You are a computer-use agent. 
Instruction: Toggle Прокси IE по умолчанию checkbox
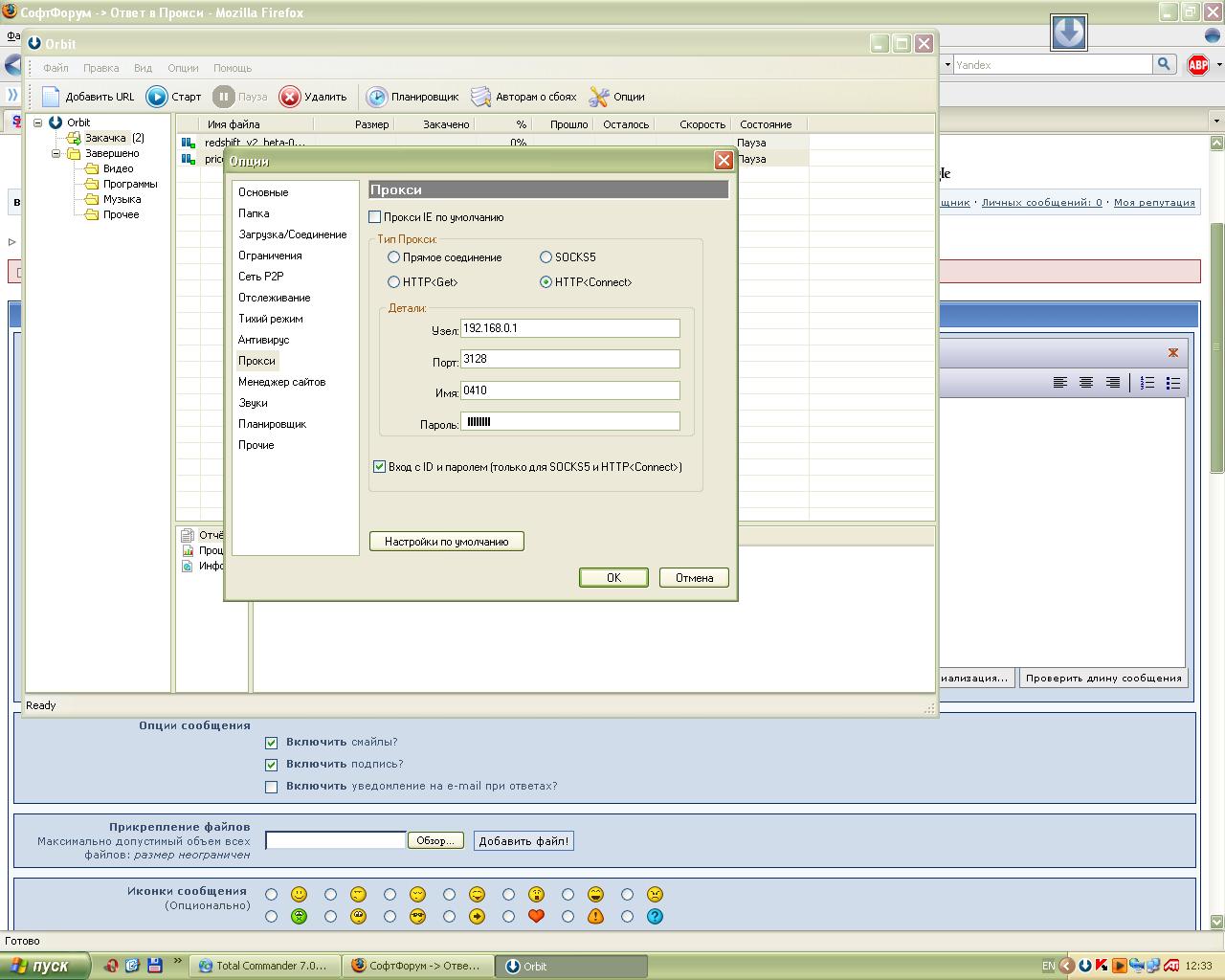click(x=375, y=217)
